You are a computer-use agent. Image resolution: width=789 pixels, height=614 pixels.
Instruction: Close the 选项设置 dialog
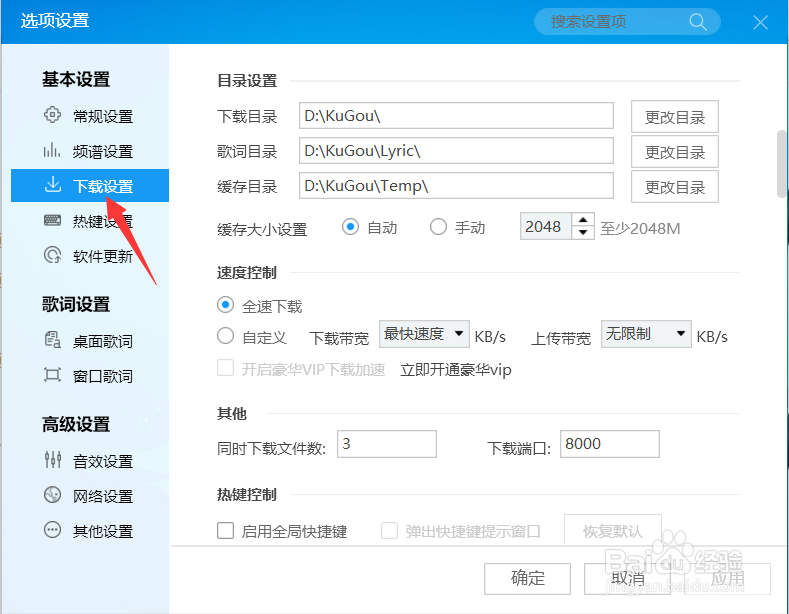tap(760, 22)
